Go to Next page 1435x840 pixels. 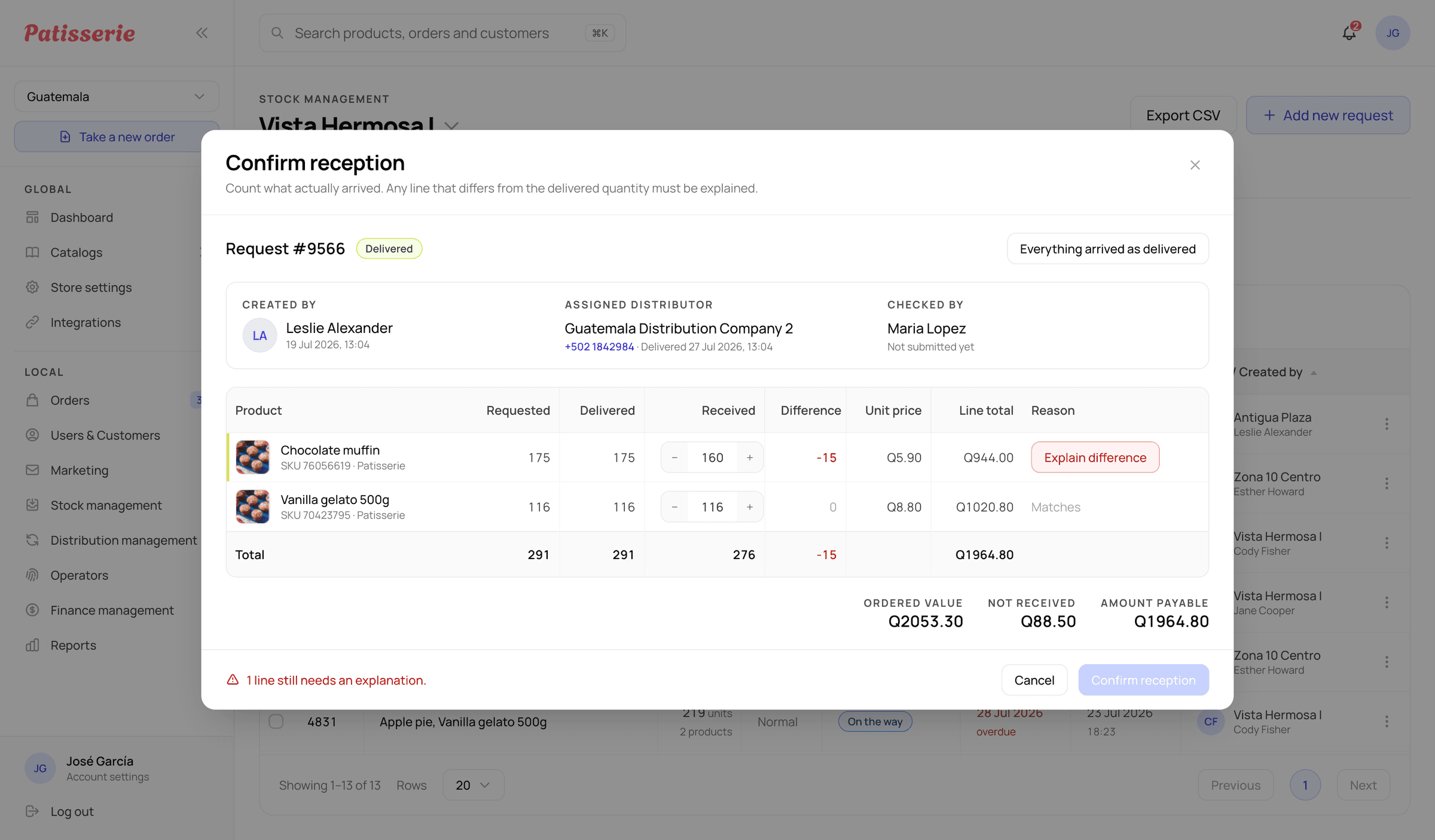(1363, 785)
